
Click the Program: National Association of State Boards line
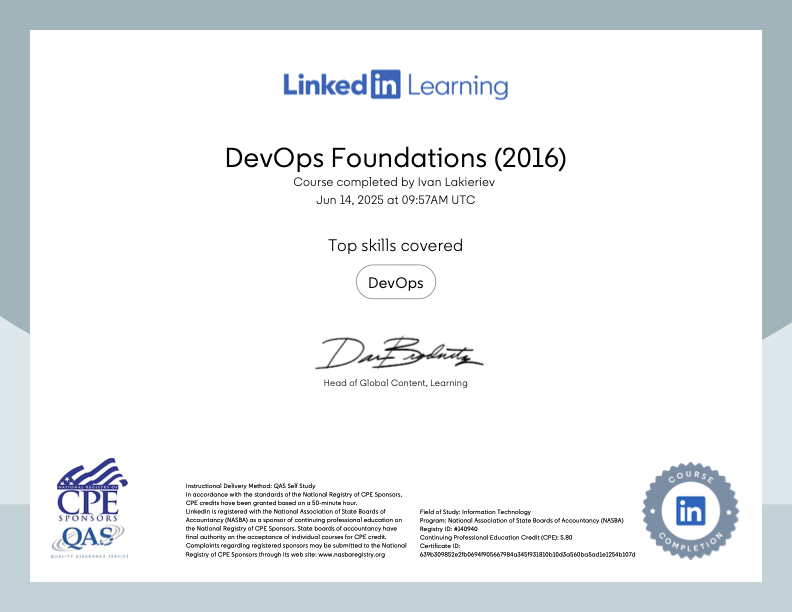tap(522, 520)
